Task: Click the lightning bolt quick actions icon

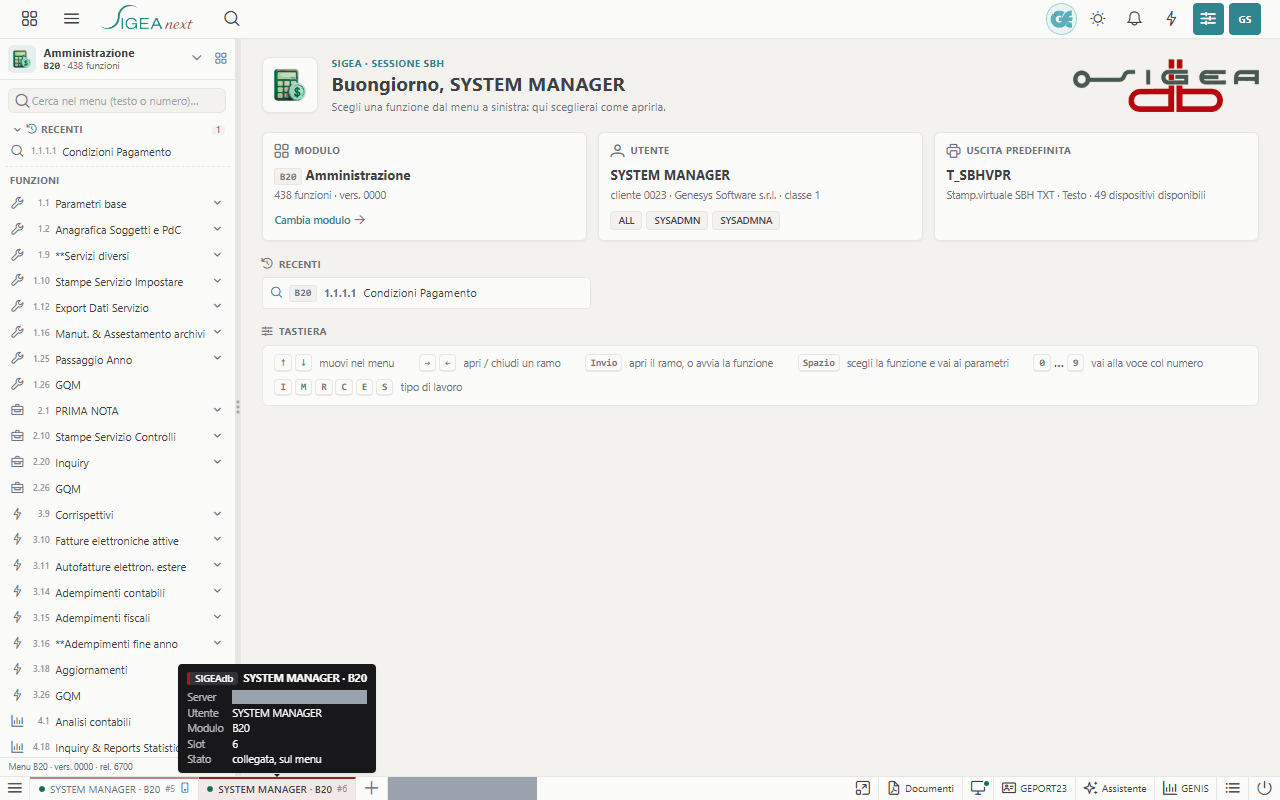Action: click(1172, 19)
